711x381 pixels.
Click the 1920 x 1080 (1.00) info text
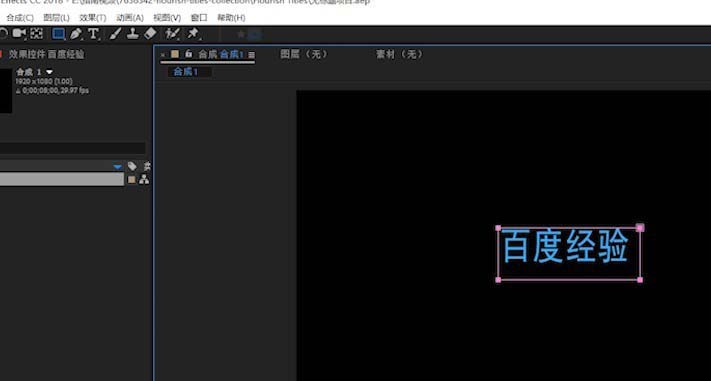point(44,82)
